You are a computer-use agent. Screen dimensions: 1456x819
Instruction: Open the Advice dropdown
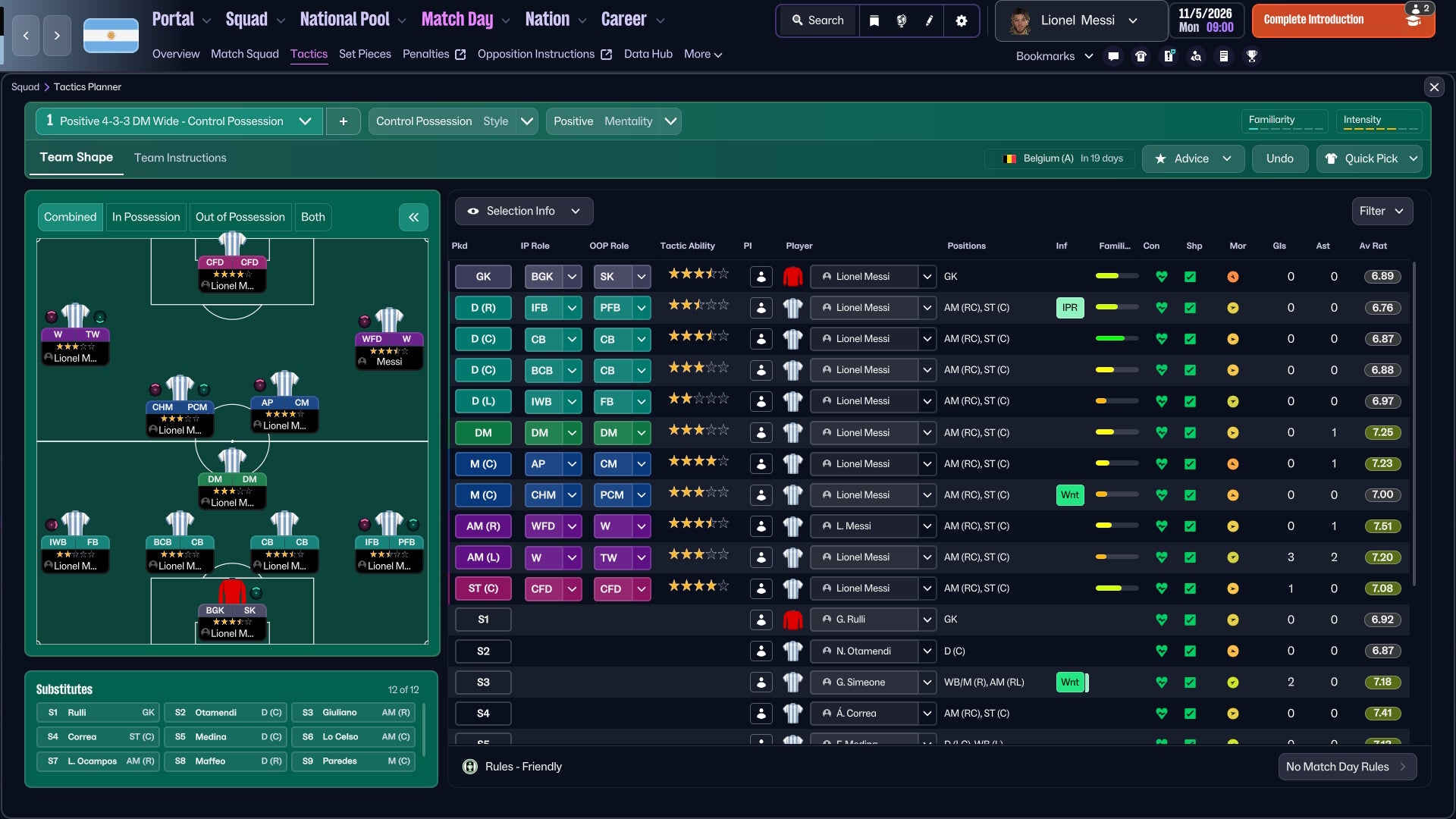1193,158
